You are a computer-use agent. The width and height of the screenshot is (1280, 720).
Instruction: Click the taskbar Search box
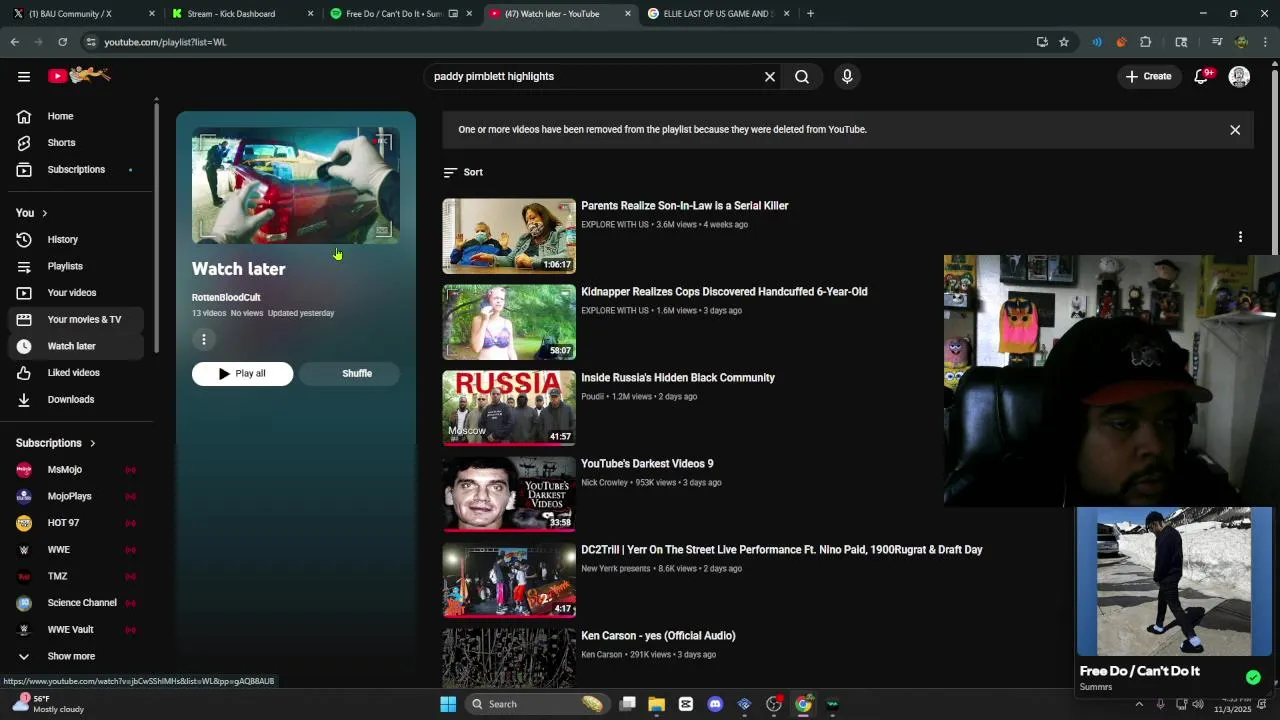coord(537,704)
